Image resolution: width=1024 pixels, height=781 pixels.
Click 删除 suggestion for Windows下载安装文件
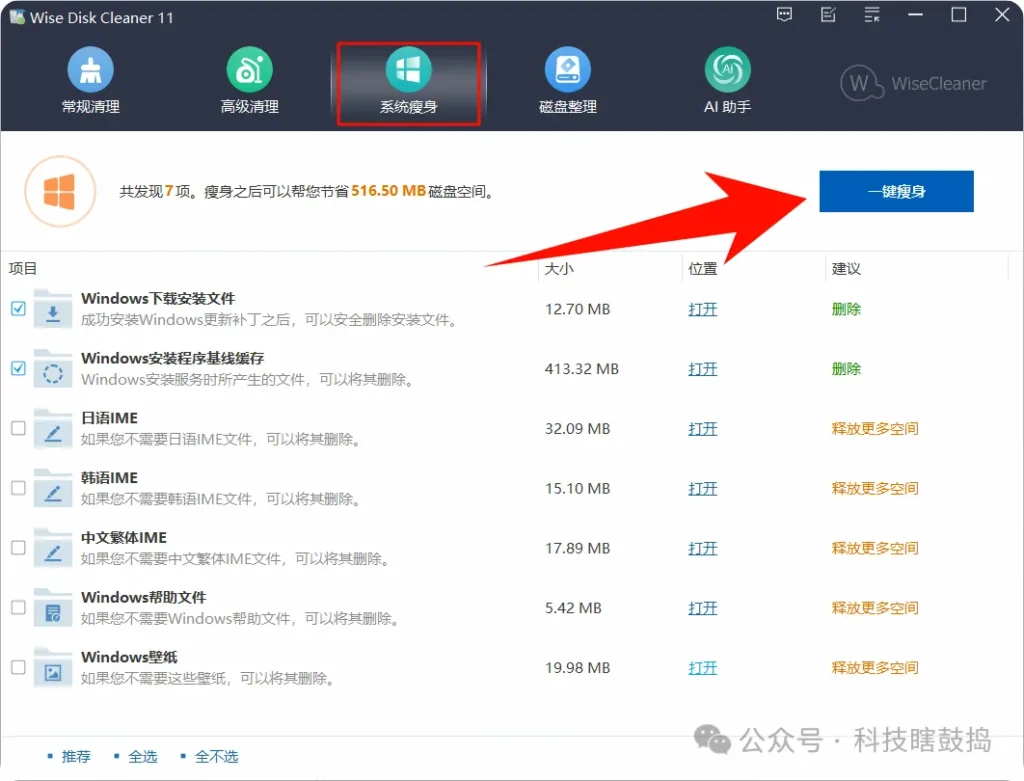tap(846, 309)
